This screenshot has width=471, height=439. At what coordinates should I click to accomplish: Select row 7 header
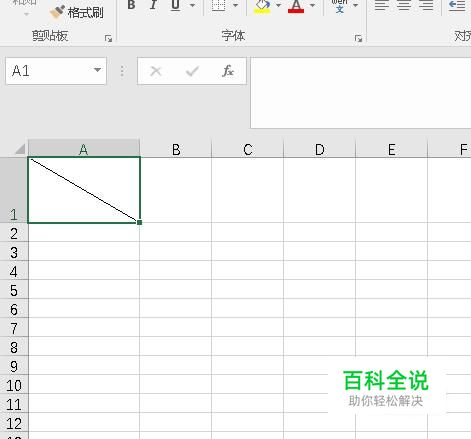tap(14, 328)
